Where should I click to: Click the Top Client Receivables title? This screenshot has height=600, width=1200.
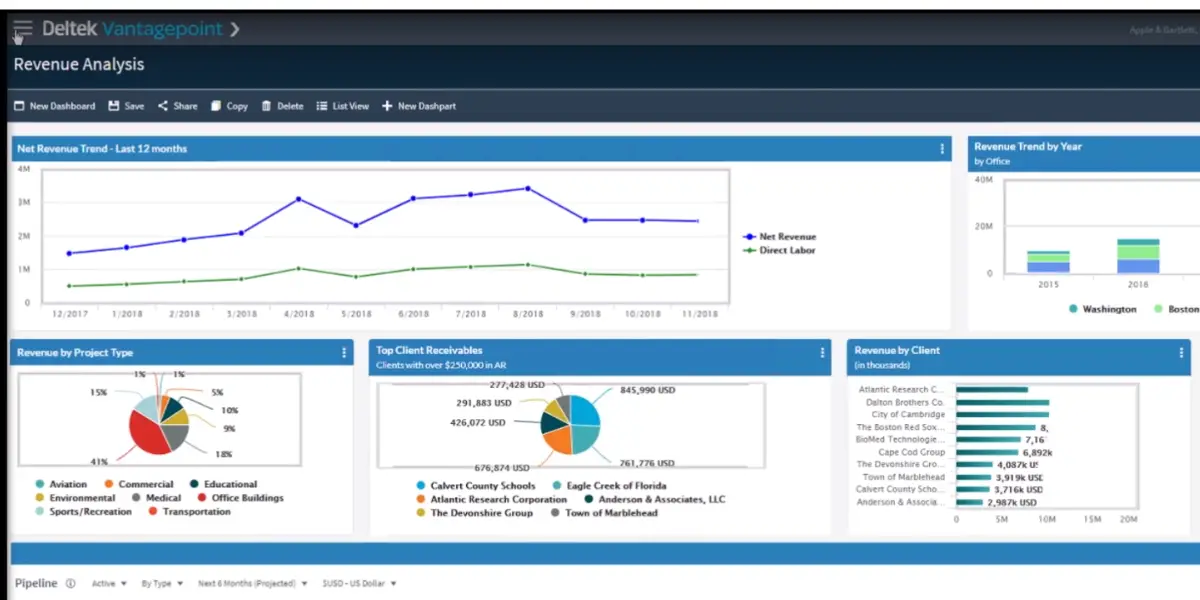coord(429,350)
